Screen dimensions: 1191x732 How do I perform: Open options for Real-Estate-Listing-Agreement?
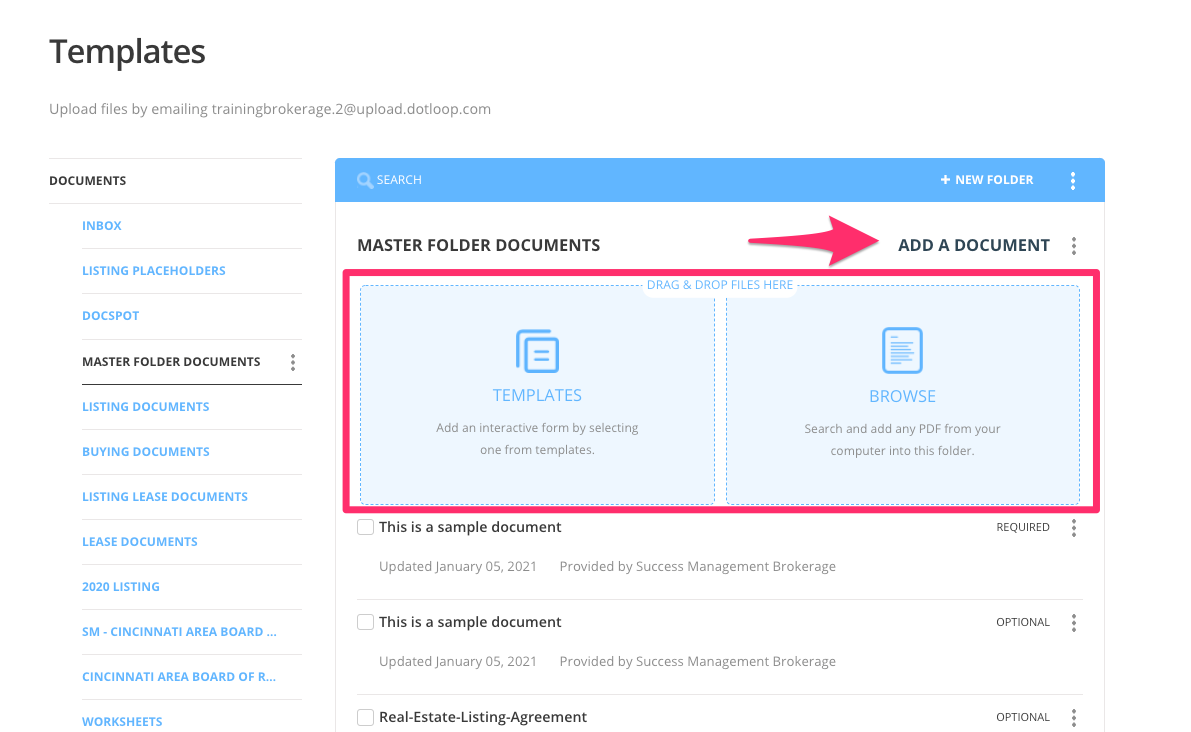pyautogui.click(x=1073, y=717)
